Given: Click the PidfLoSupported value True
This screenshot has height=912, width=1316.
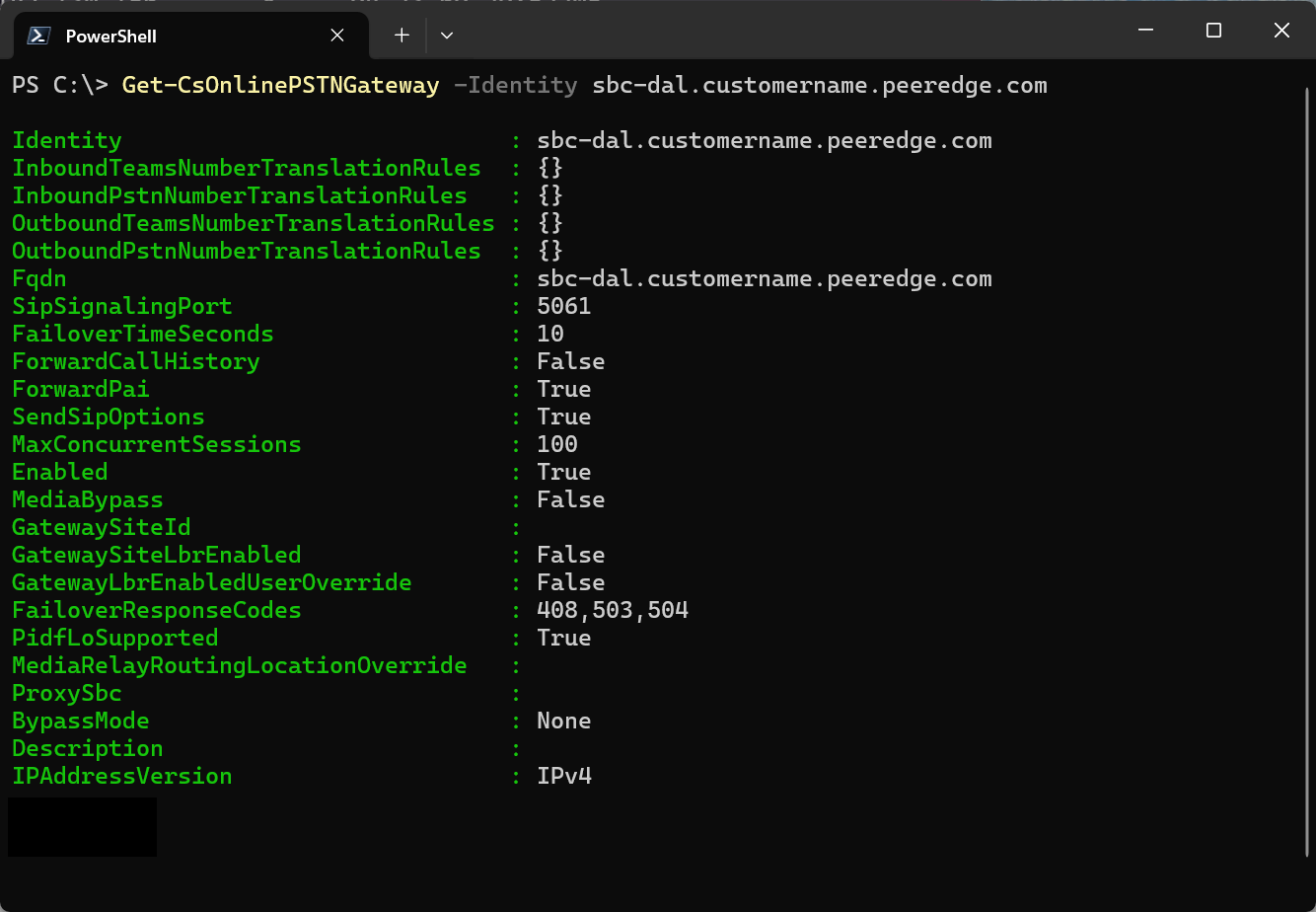Looking at the screenshot, I should (564, 638).
